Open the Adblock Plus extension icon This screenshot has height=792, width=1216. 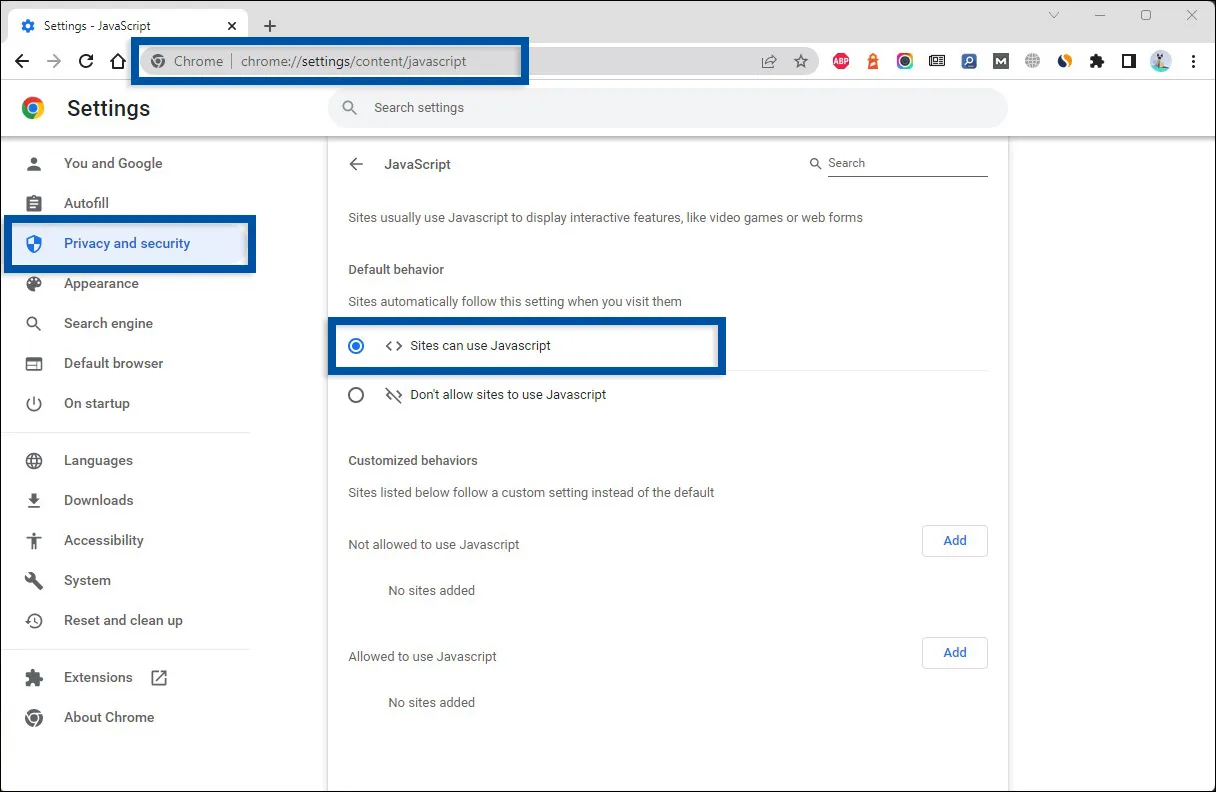tap(841, 61)
